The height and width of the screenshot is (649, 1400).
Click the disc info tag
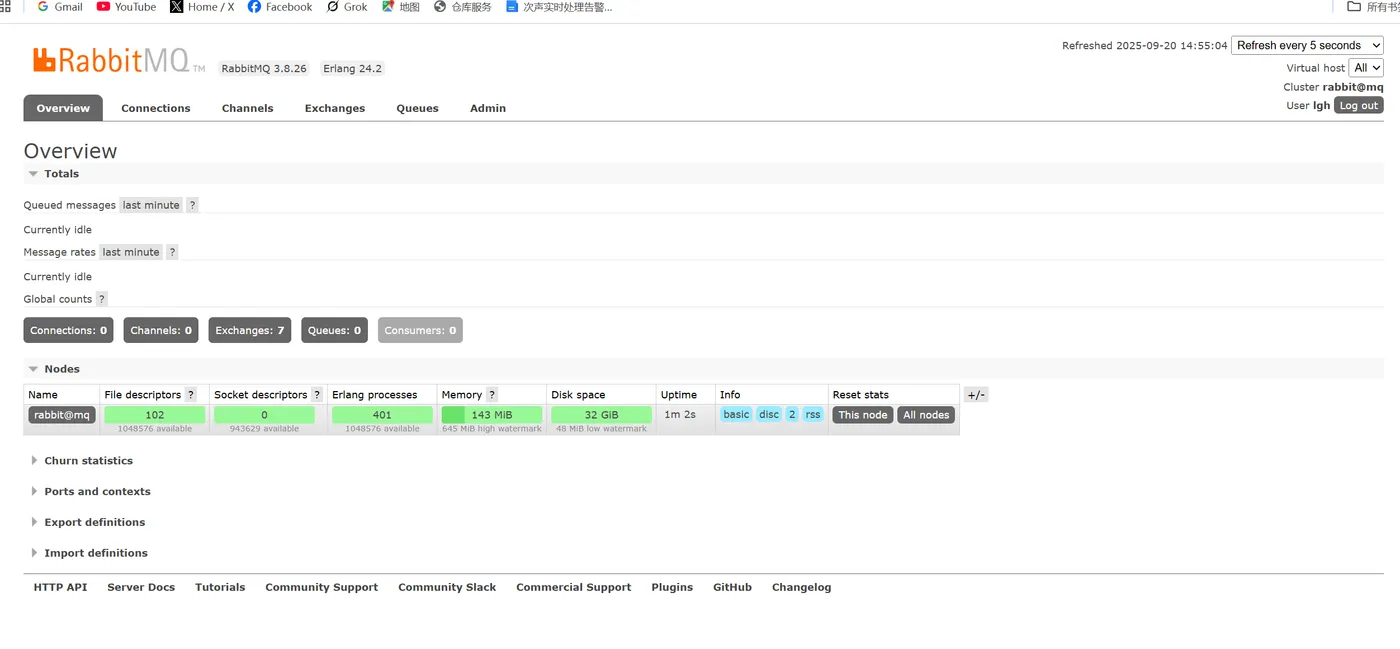(x=769, y=414)
